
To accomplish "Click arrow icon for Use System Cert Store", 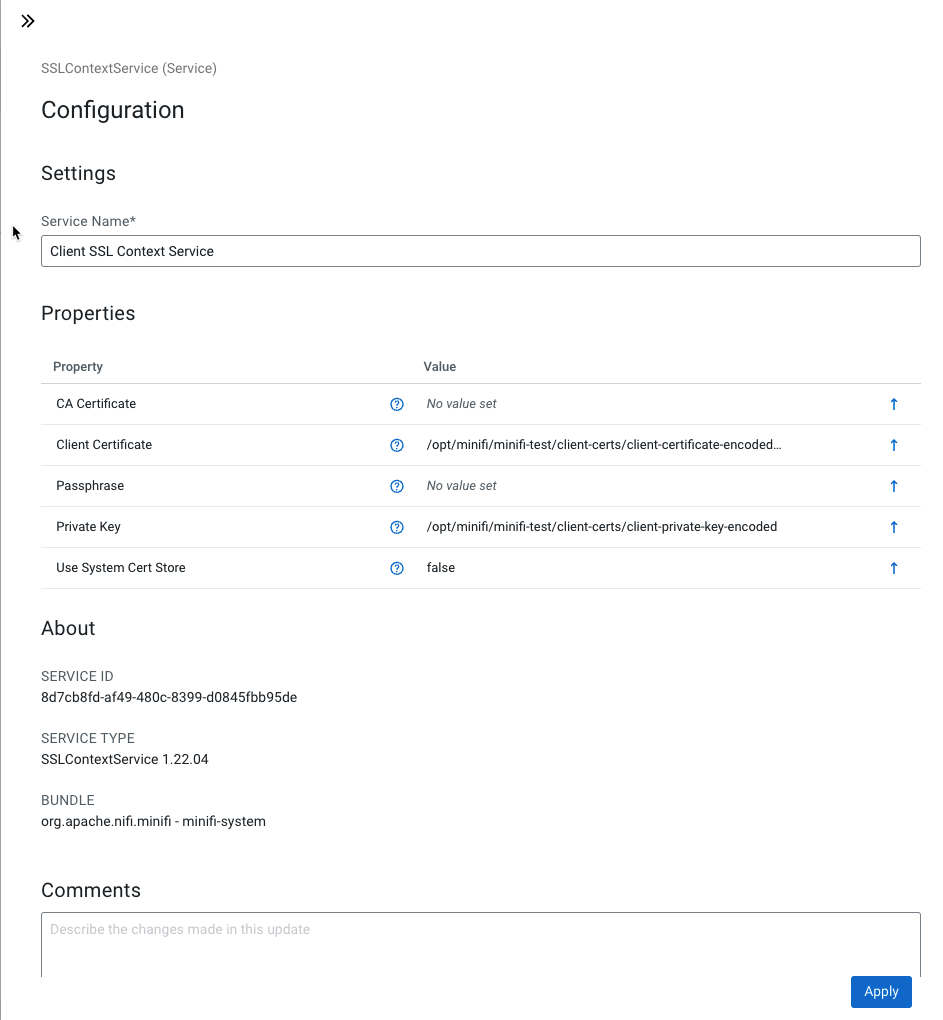I will pyautogui.click(x=894, y=568).
